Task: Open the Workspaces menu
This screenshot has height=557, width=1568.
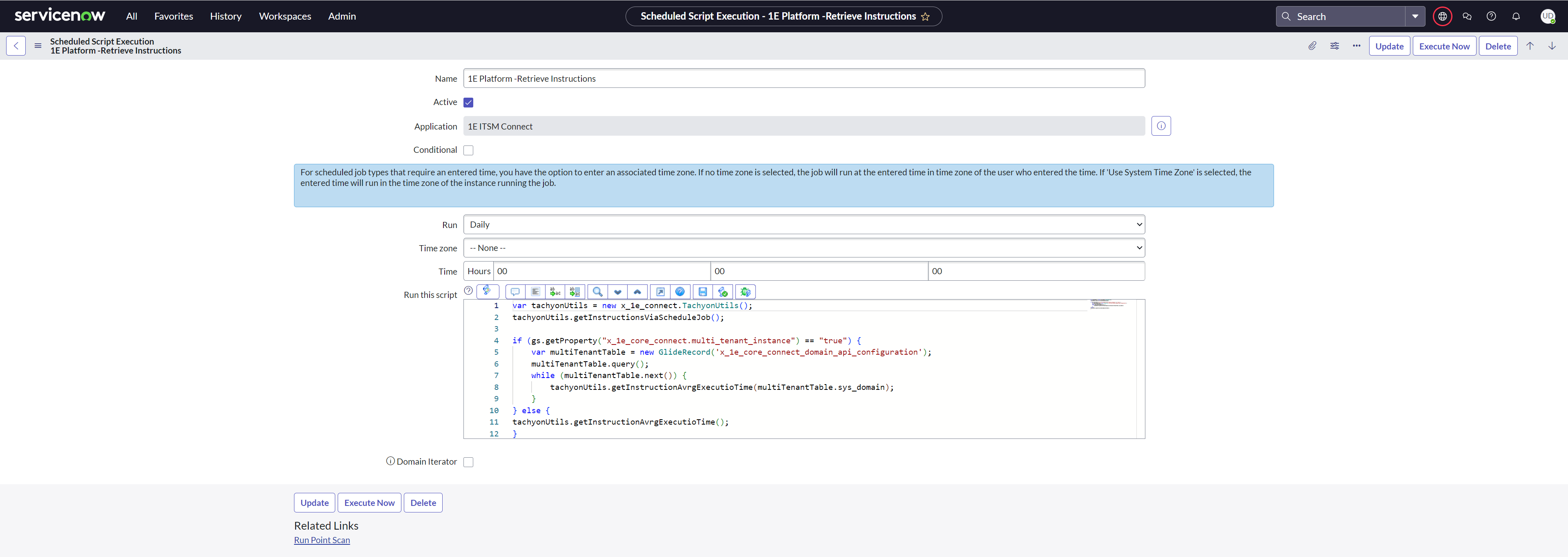Action: (284, 16)
